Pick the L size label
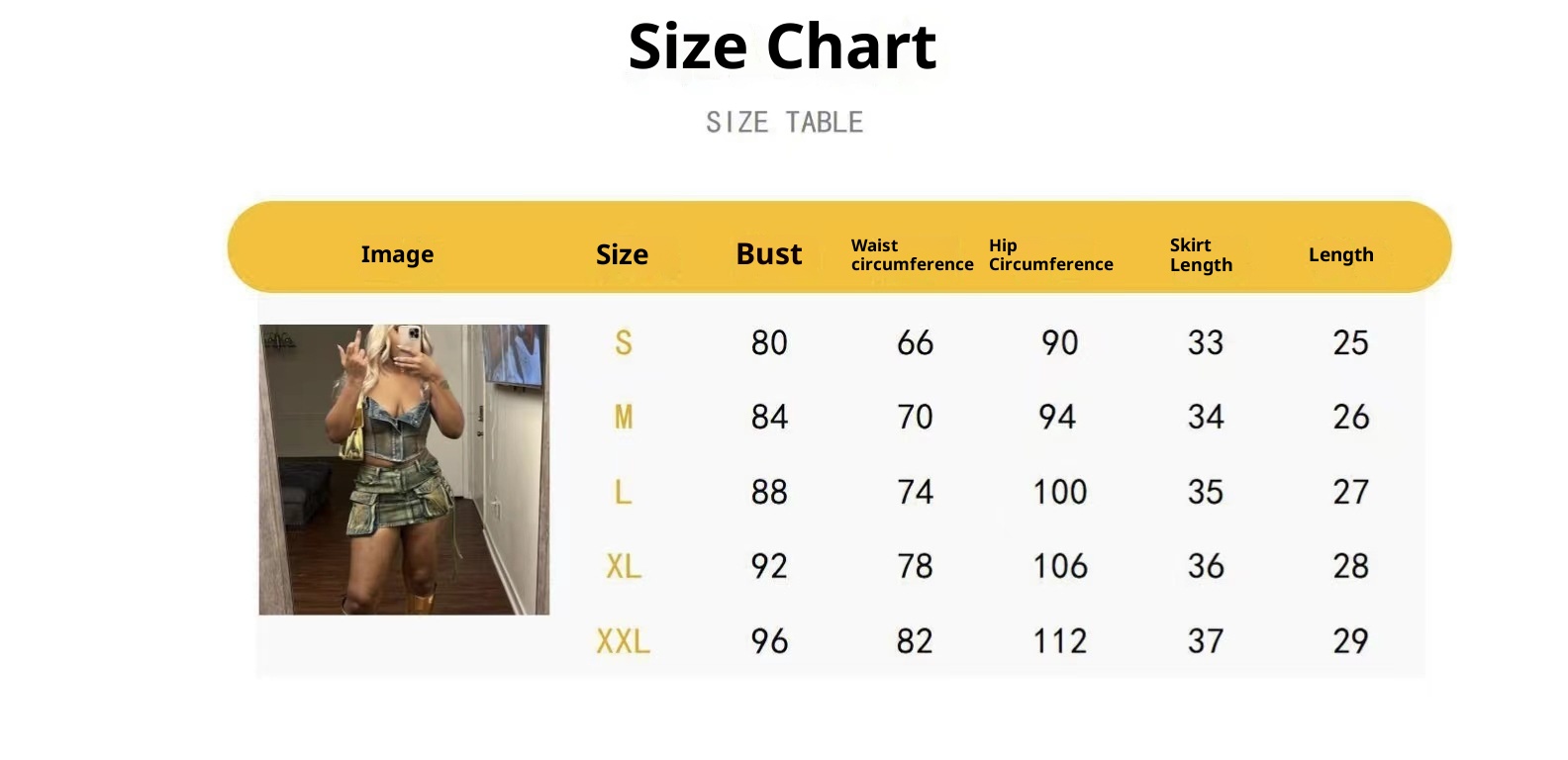The width and height of the screenshot is (1568, 760). [x=623, y=492]
